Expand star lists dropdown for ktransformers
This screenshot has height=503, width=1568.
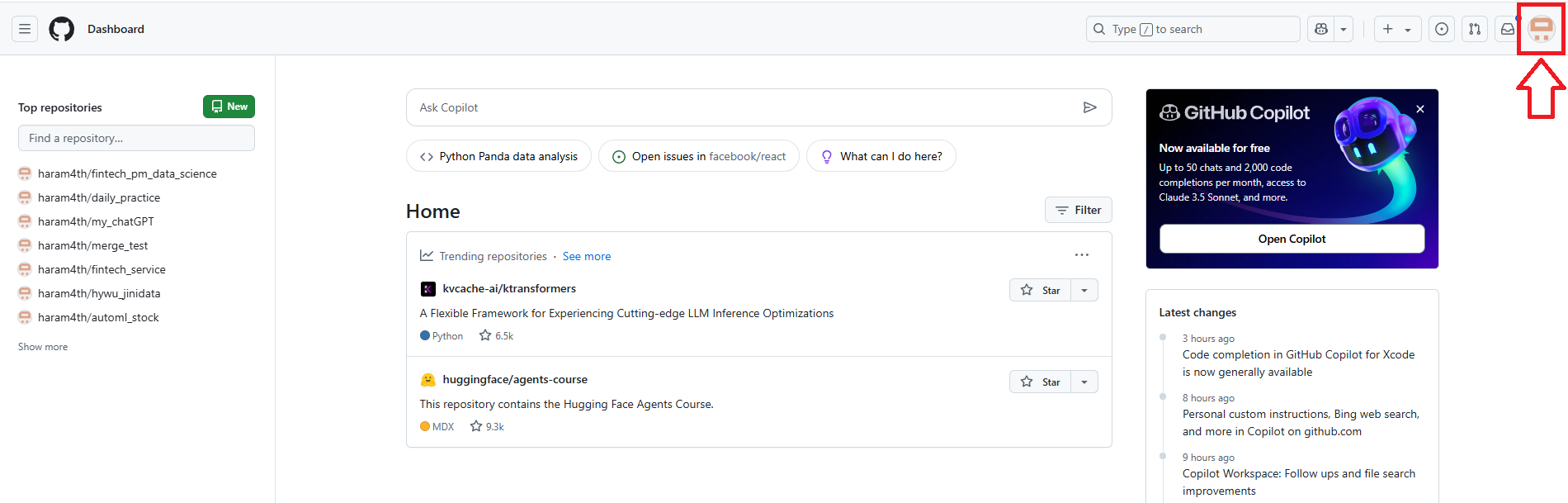(x=1084, y=290)
